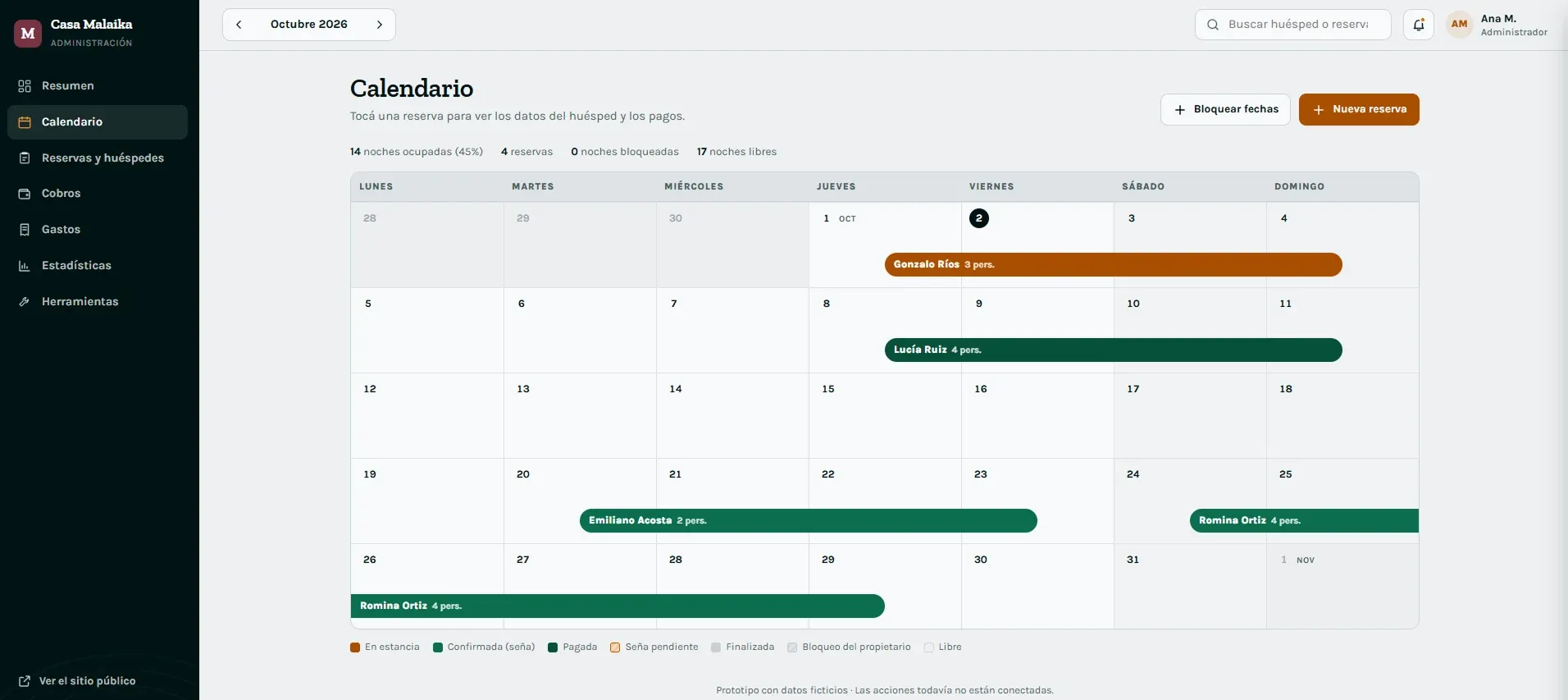Screen dimensions: 1568x700
Task: Click the Estadísticas chart icon
Action: coord(25,266)
